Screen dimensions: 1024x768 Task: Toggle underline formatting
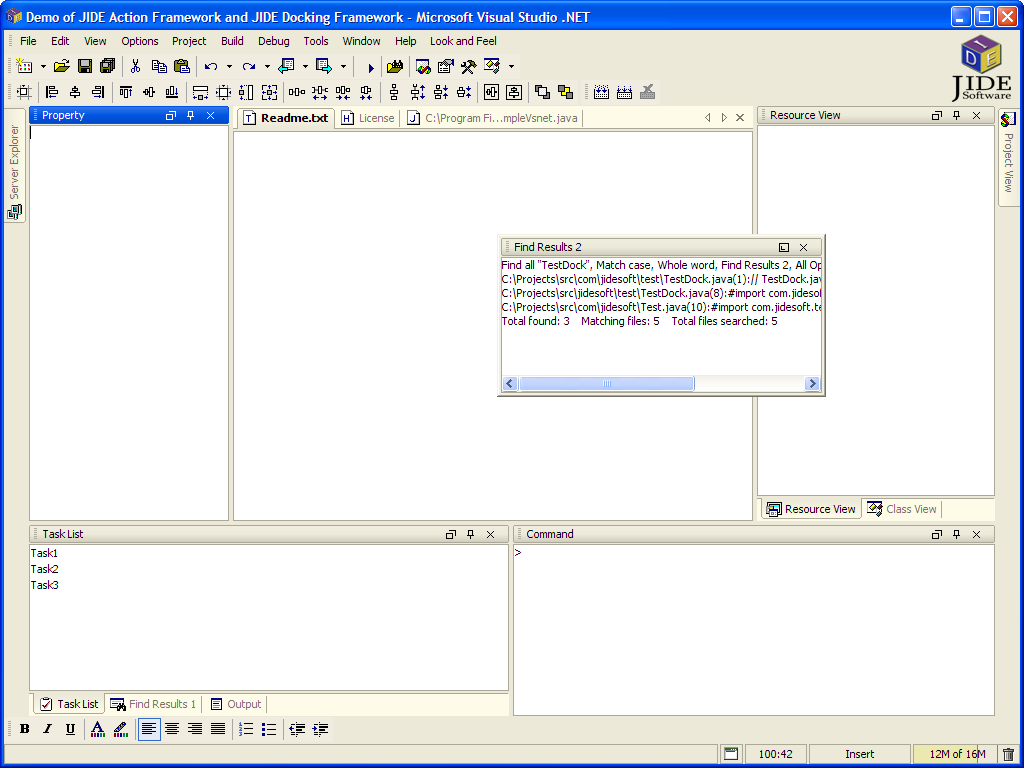point(70,729)
